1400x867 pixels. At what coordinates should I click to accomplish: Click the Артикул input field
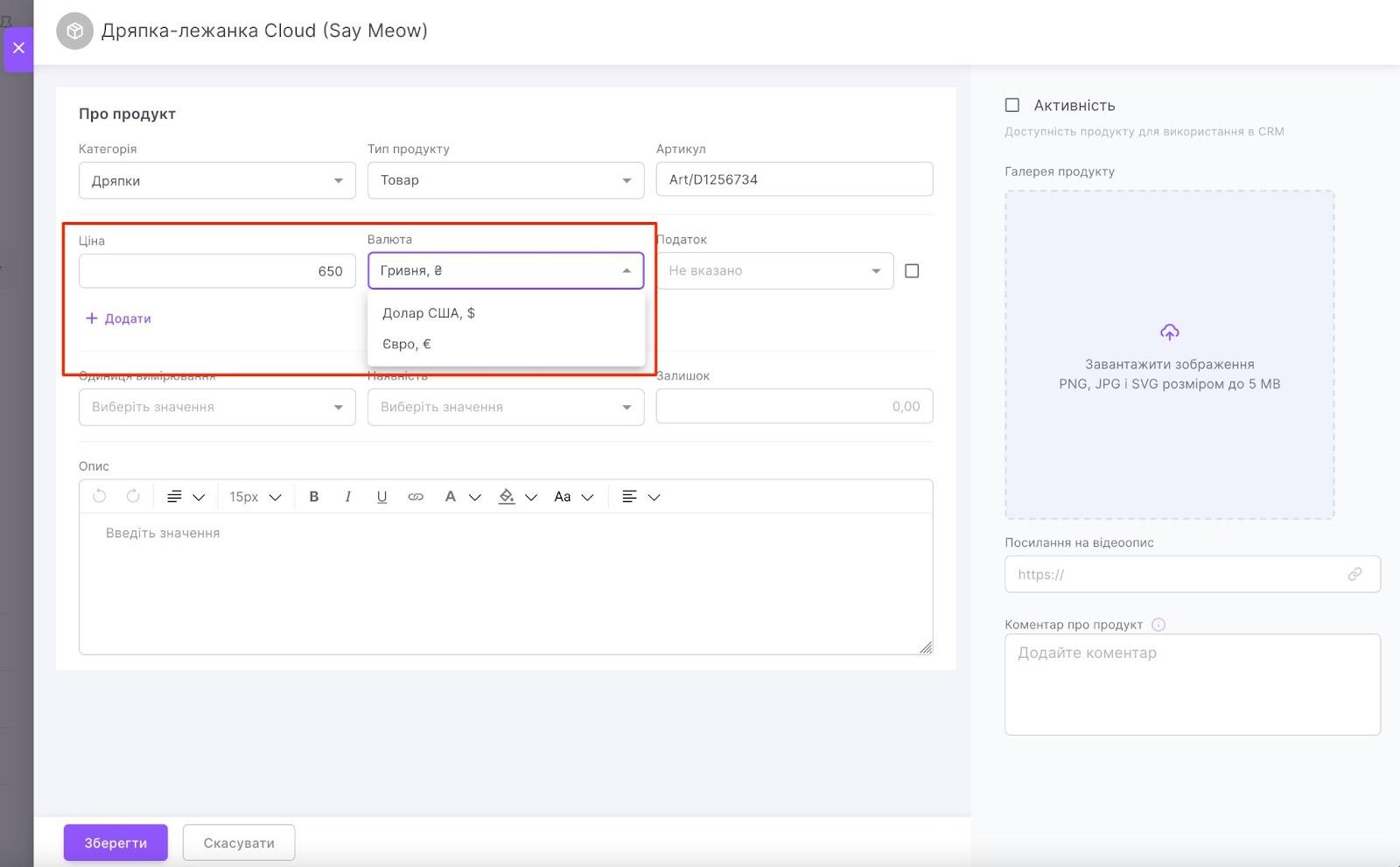pos(794,179)
